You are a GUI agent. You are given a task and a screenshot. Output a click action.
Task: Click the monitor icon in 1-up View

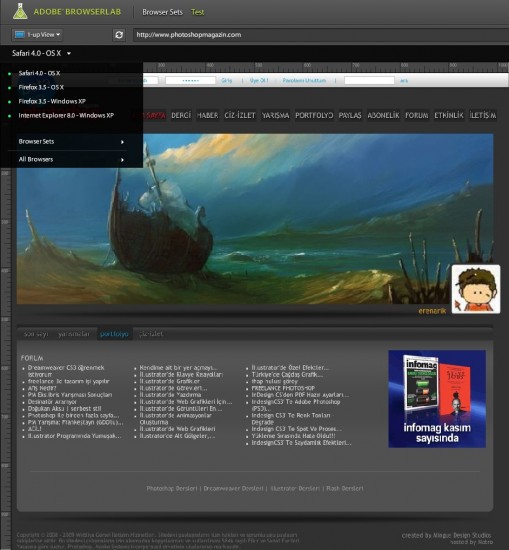20,34
